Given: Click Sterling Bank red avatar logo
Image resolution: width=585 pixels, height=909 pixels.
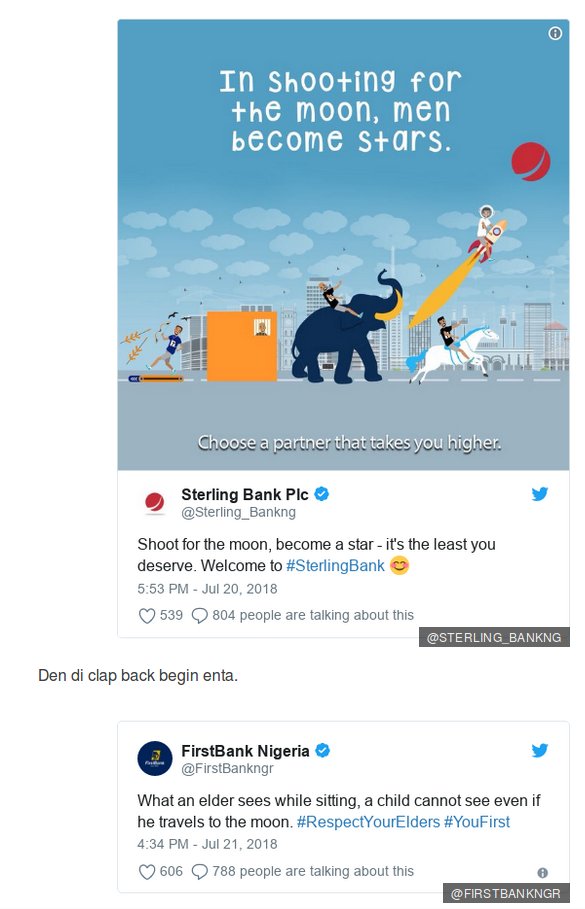Looking at the screenshot, I should (x=154, y=502).
